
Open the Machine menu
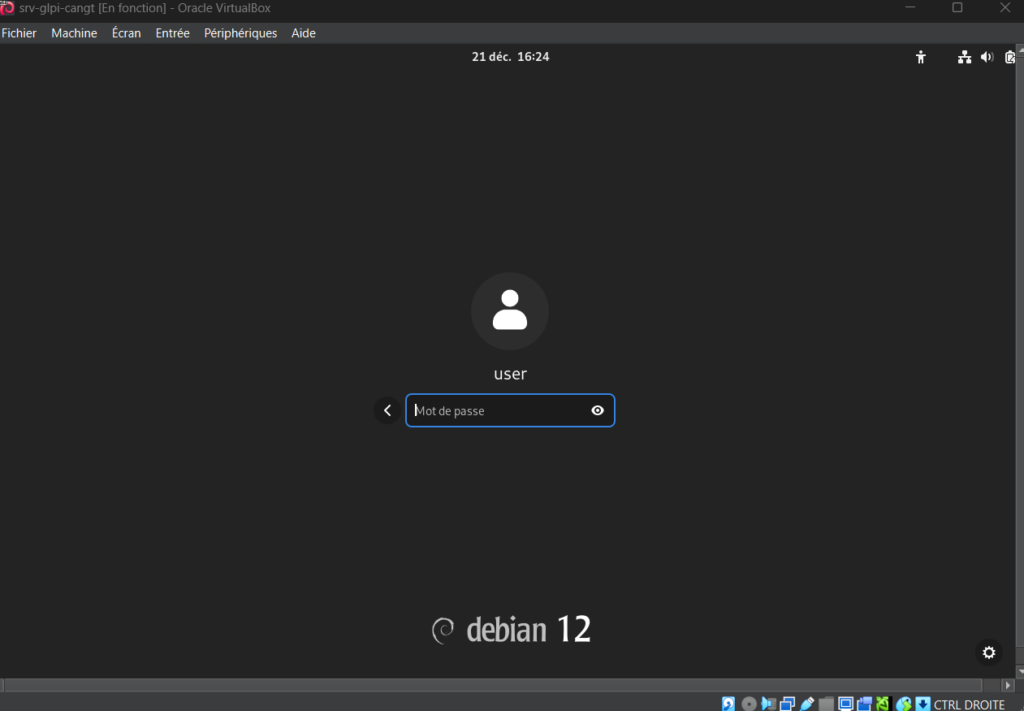(74, 33)
